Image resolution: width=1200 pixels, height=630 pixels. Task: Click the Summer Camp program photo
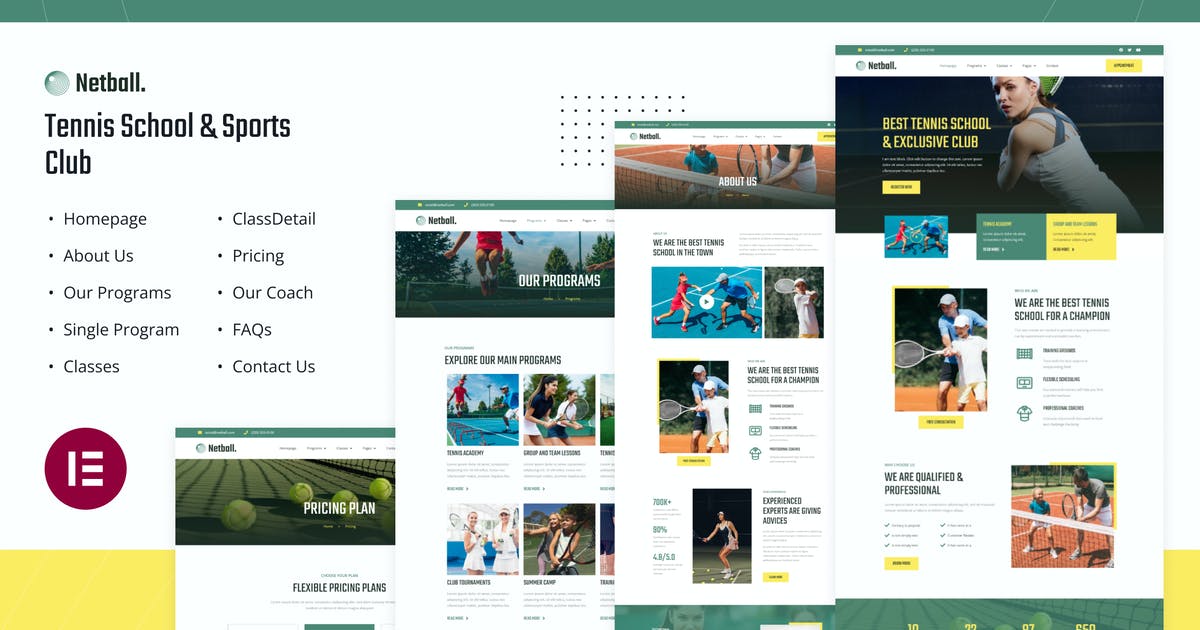(560, 539)
